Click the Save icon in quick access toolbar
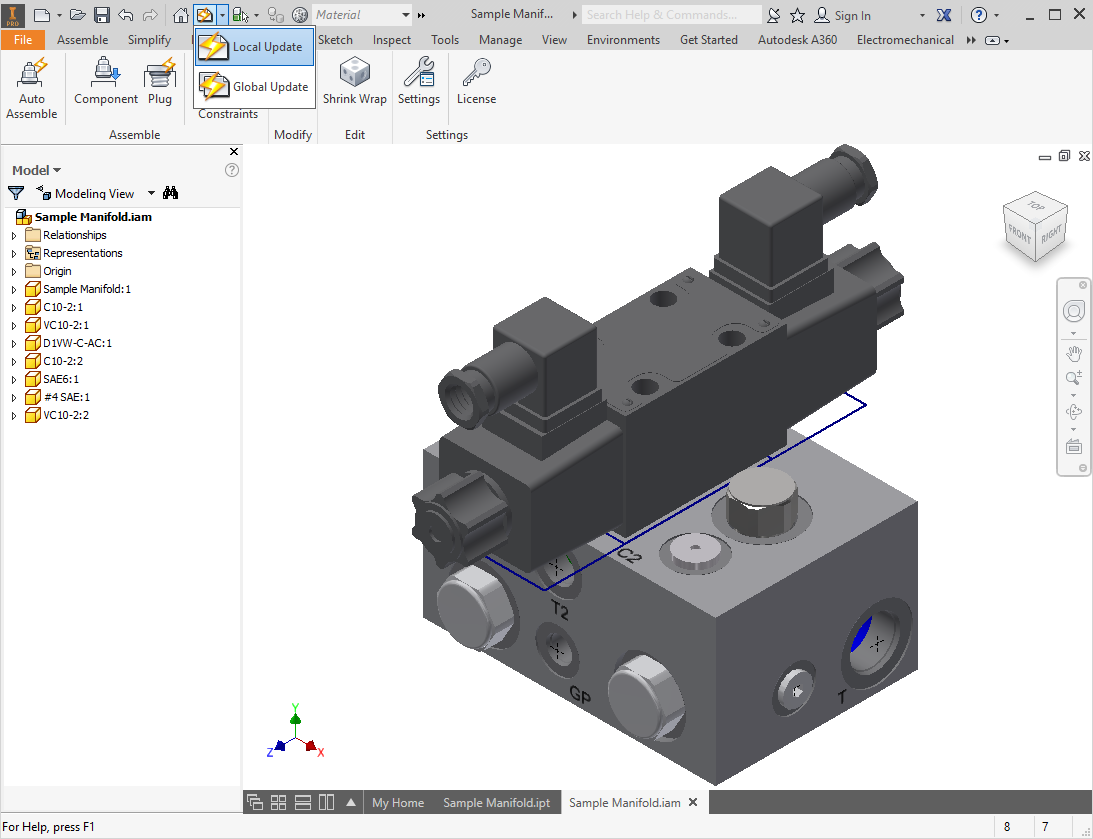The height and width of the screenshot is (839, 1093). point(102,15)
